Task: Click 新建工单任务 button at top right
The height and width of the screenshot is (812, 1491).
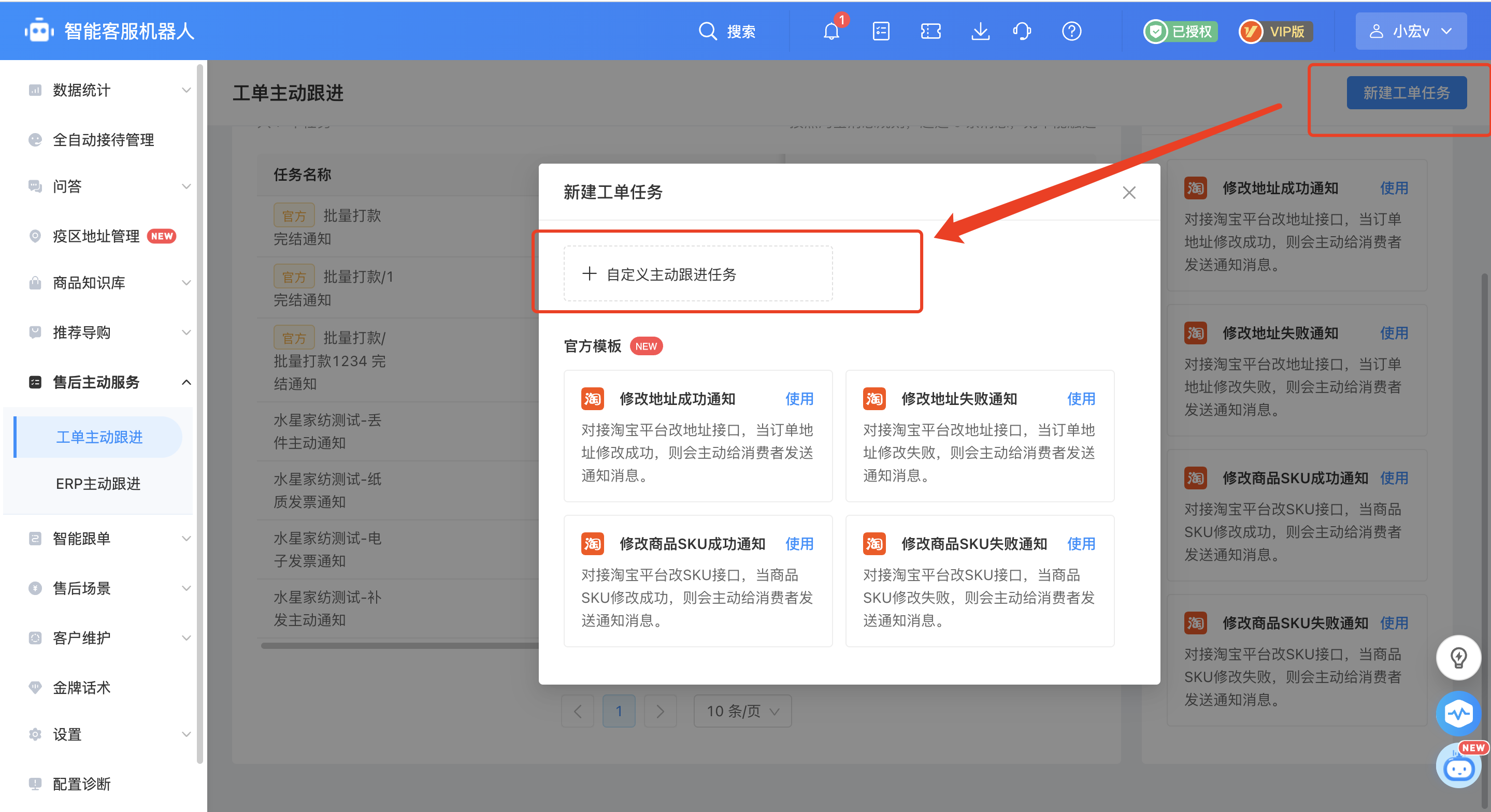Action: [1407, 93]
